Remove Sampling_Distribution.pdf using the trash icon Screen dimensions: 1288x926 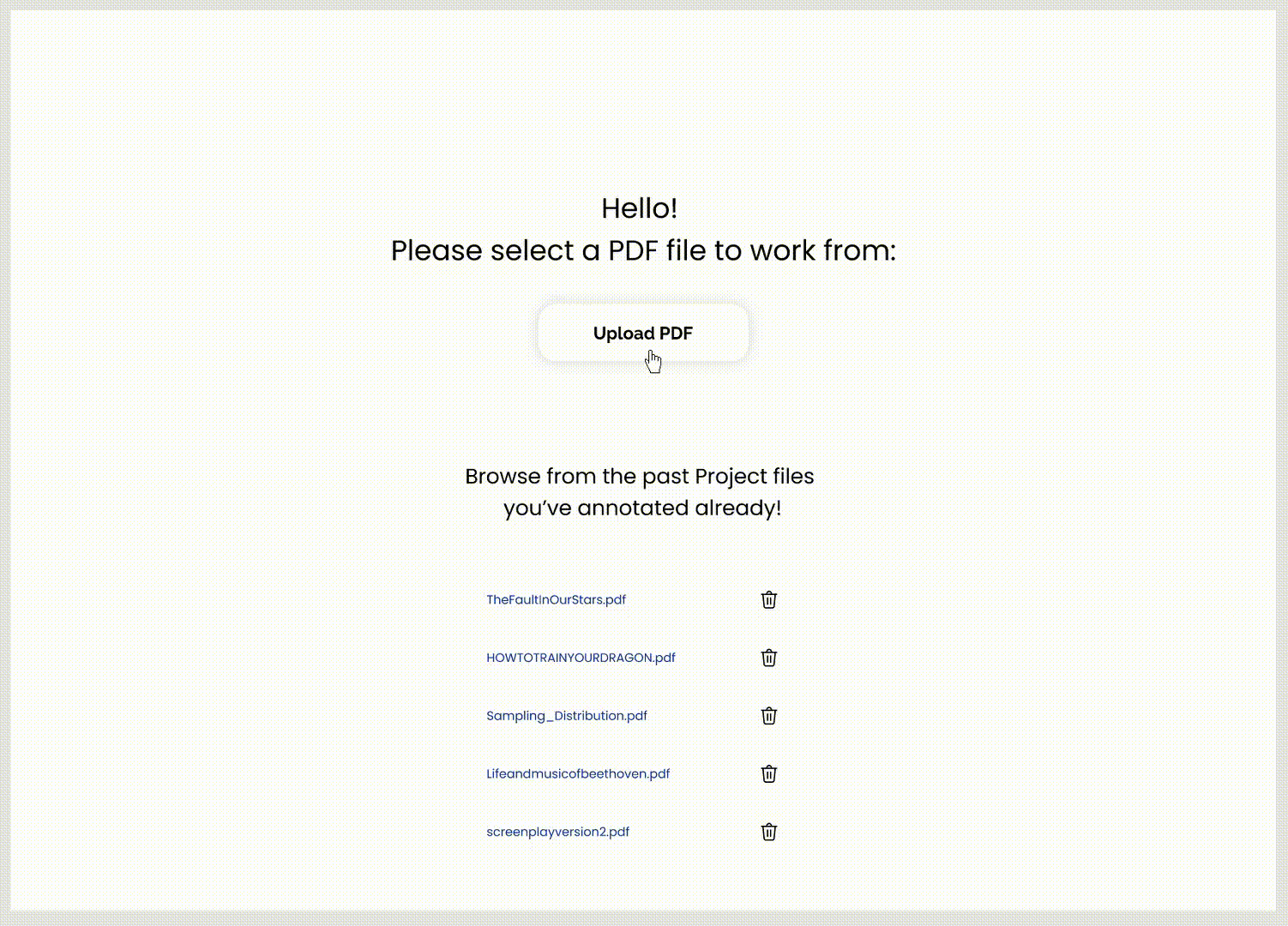tap(768, 716)
